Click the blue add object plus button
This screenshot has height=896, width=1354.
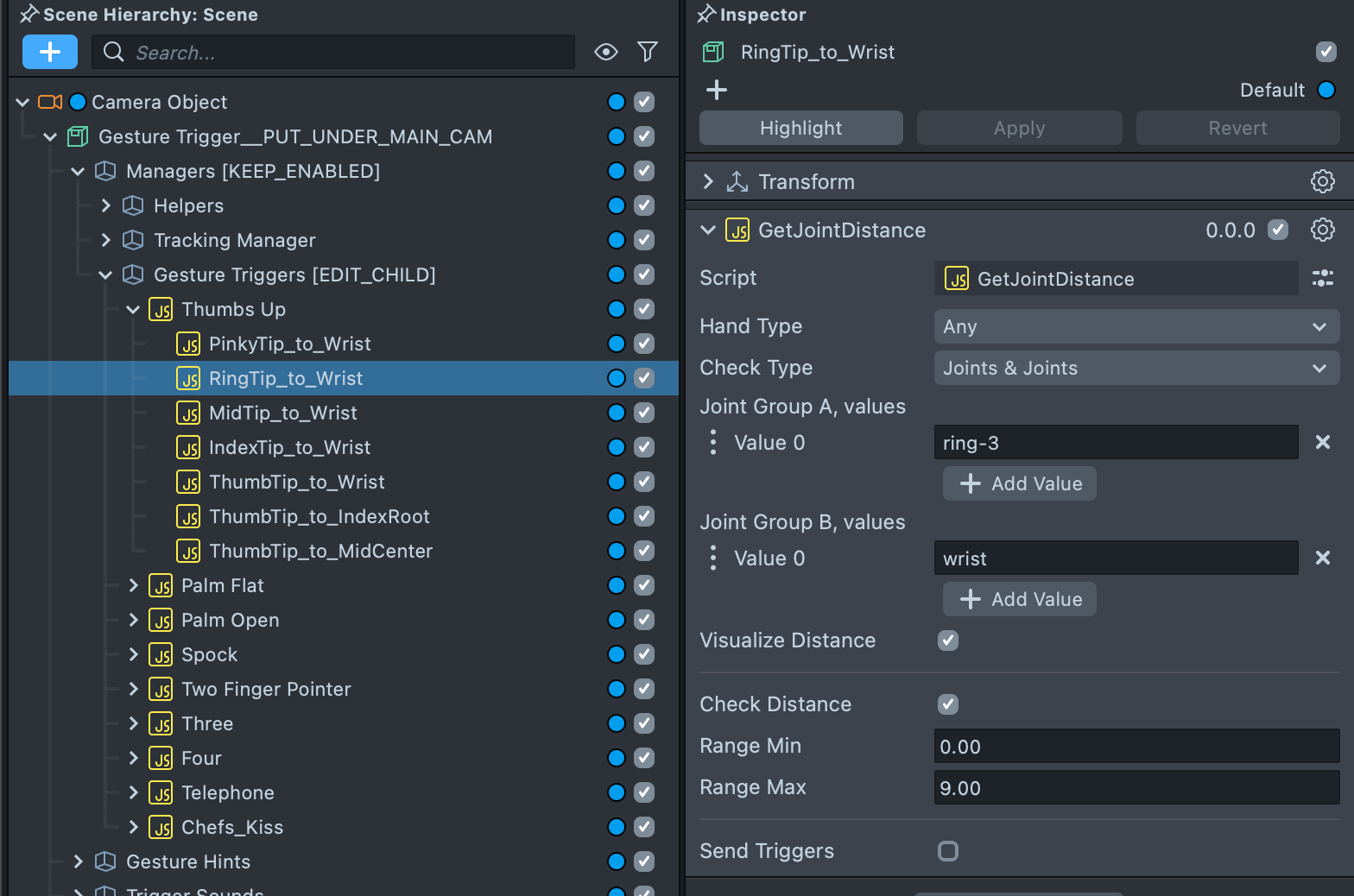point(50,52)
